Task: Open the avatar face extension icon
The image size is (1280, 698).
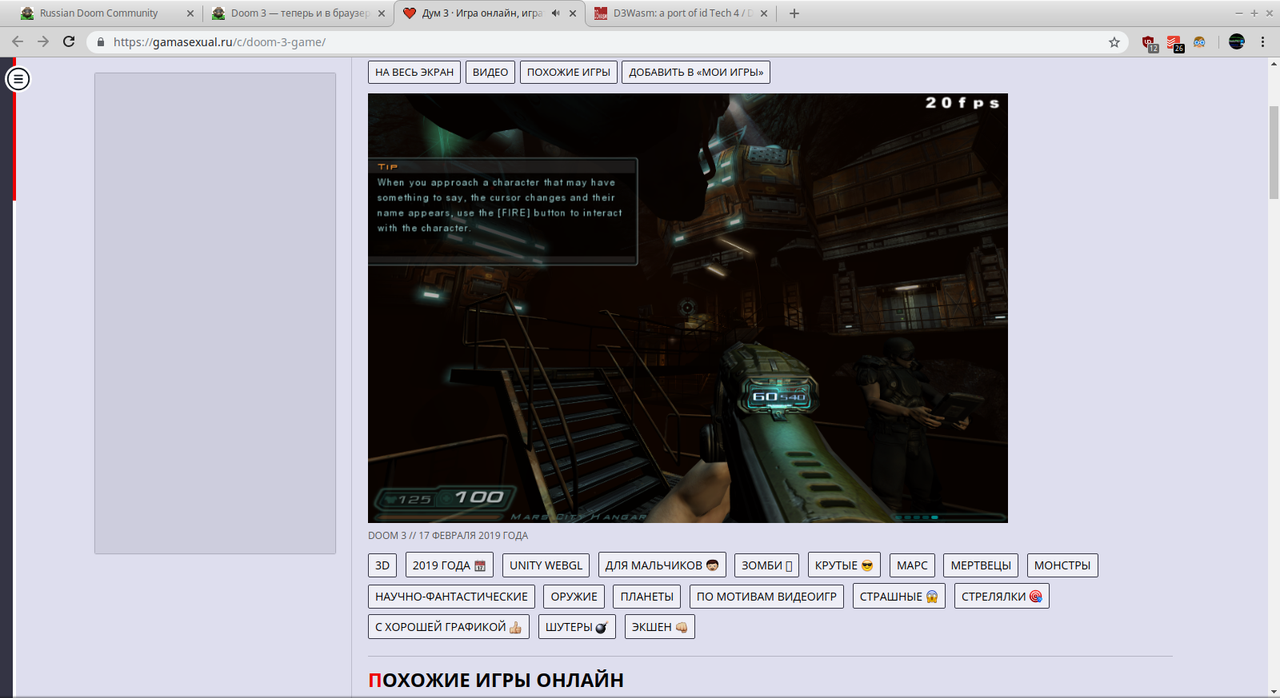Action: tap(1199, 42)
